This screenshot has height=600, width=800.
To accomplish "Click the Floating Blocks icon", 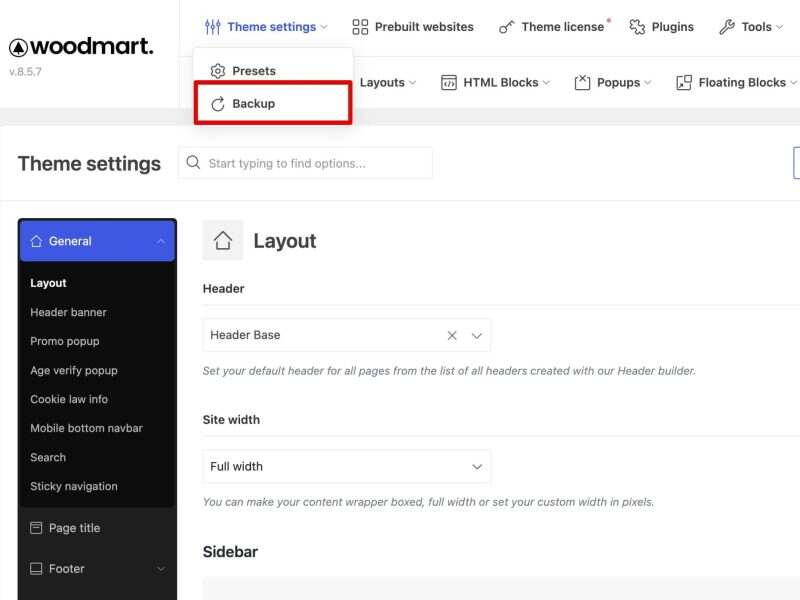I will [x=684, y=82].
